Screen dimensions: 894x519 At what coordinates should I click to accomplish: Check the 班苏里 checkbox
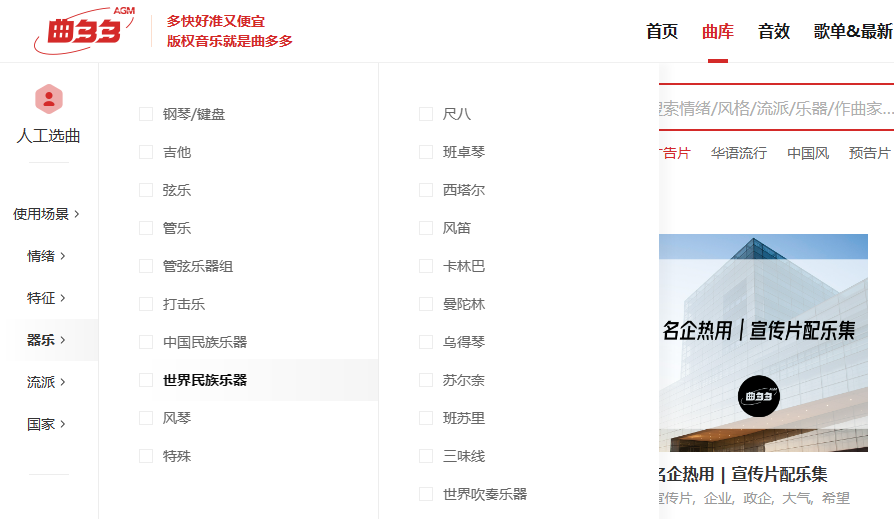tap(426, 418)
